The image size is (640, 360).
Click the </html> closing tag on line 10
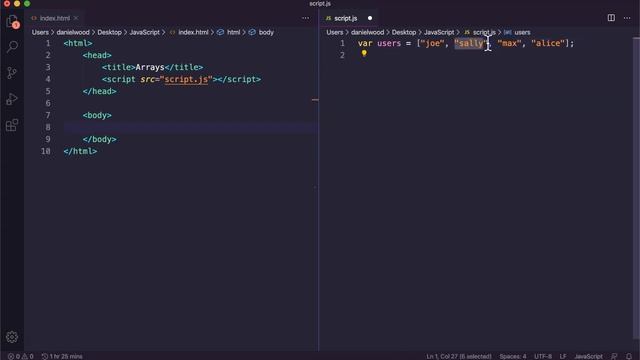pos(80,151)
